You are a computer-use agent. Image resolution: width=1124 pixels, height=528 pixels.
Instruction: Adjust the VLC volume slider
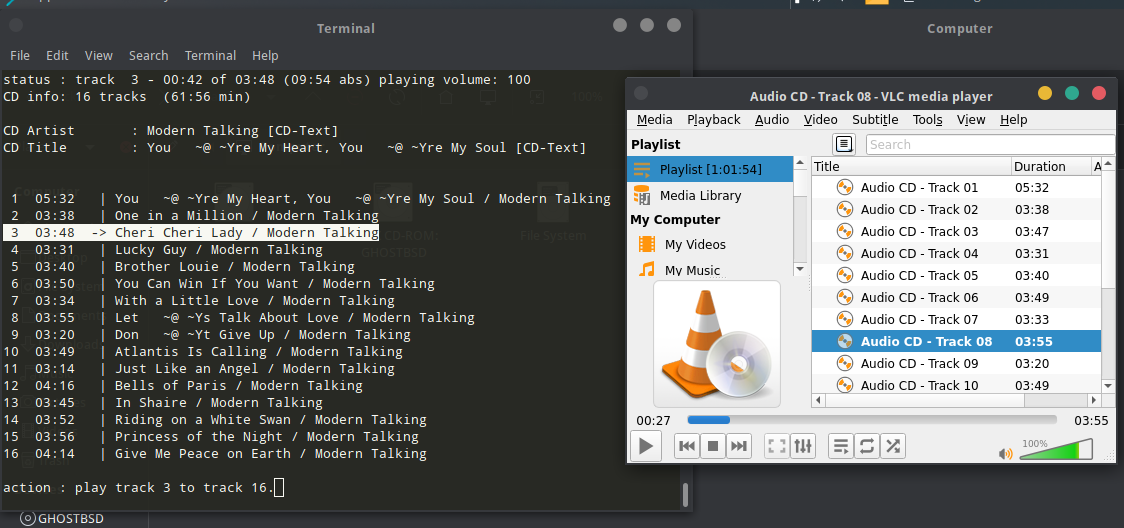pyautogui.click(x=1056, y=450)
